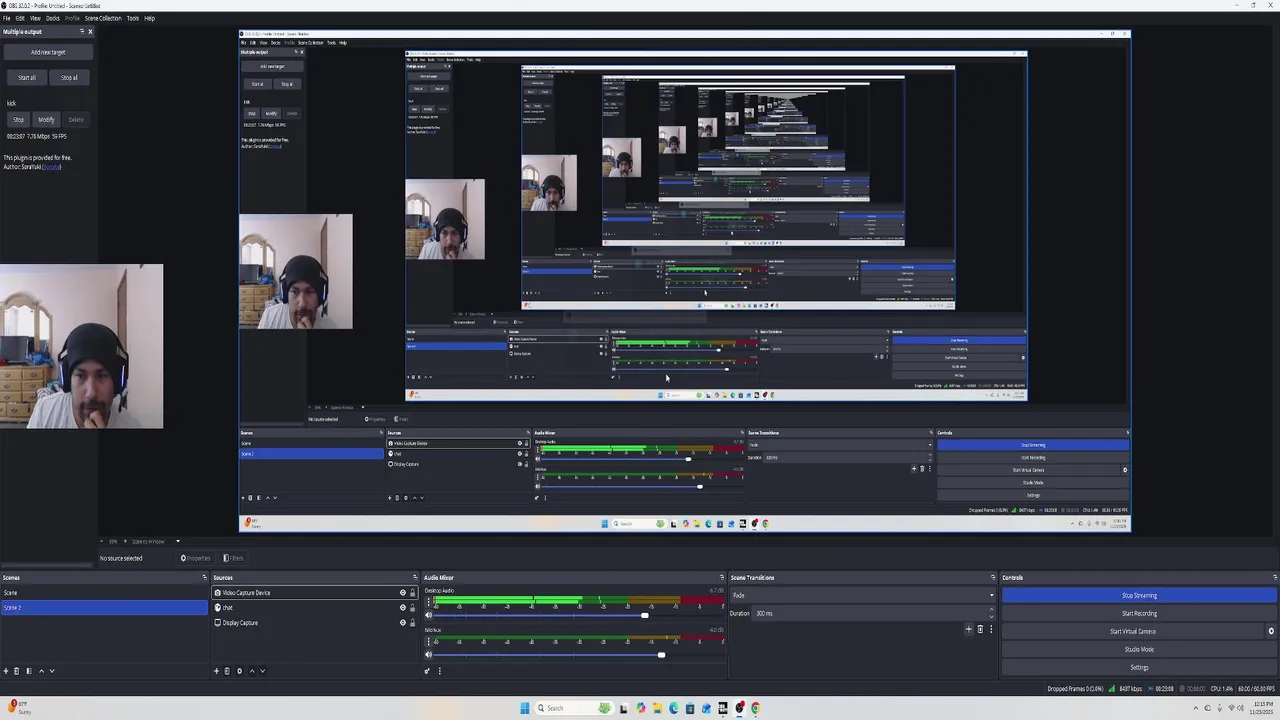The image size is (1280, 720).
Task: Open the Tools menu
Action: click(x=132, y=18)
